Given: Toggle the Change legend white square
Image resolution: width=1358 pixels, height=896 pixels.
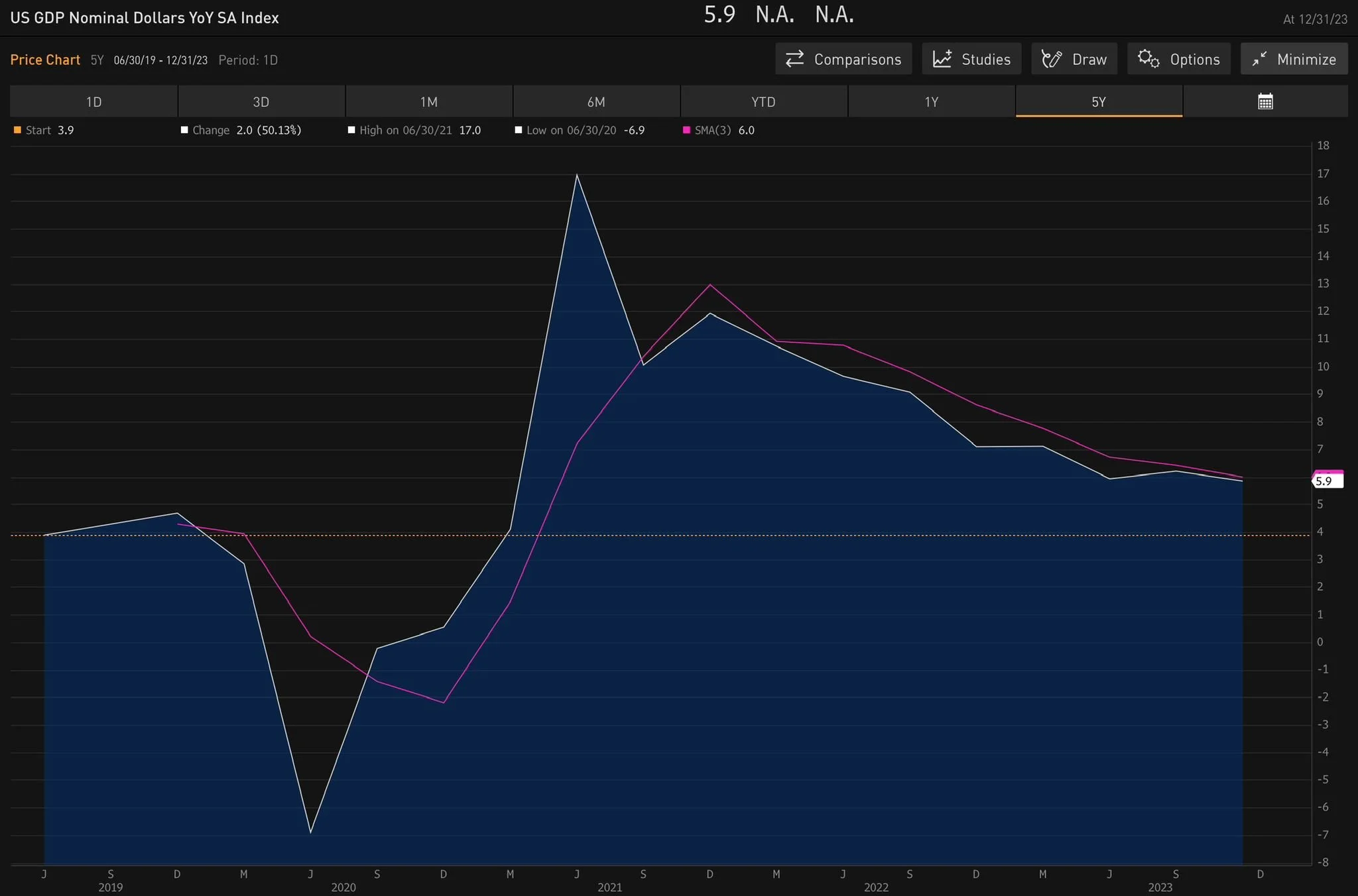Looking at the screenshot, I should [184, 131].
